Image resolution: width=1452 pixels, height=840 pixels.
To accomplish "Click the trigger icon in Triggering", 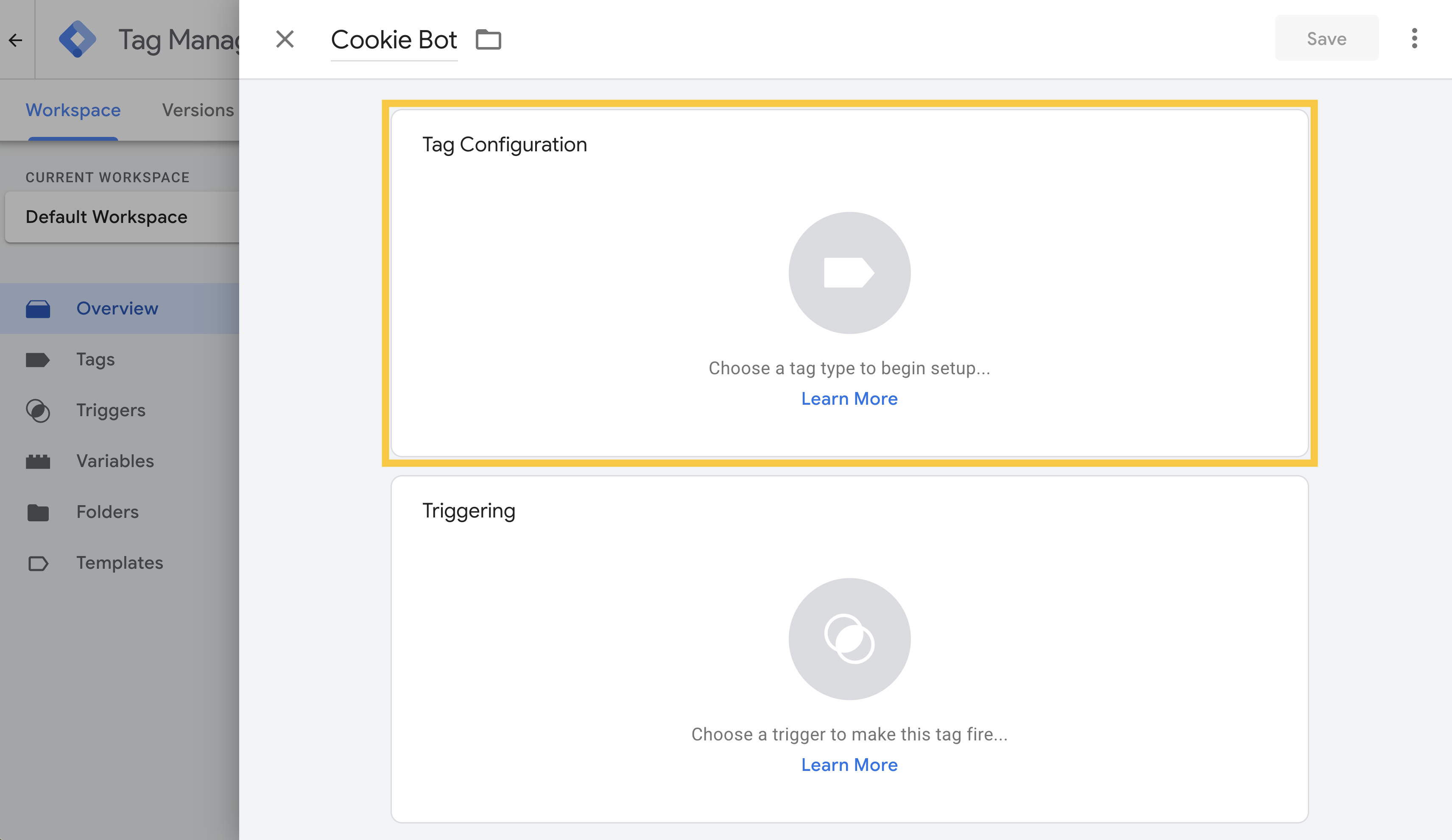I will pyautogui.click(x=849, y=639).
